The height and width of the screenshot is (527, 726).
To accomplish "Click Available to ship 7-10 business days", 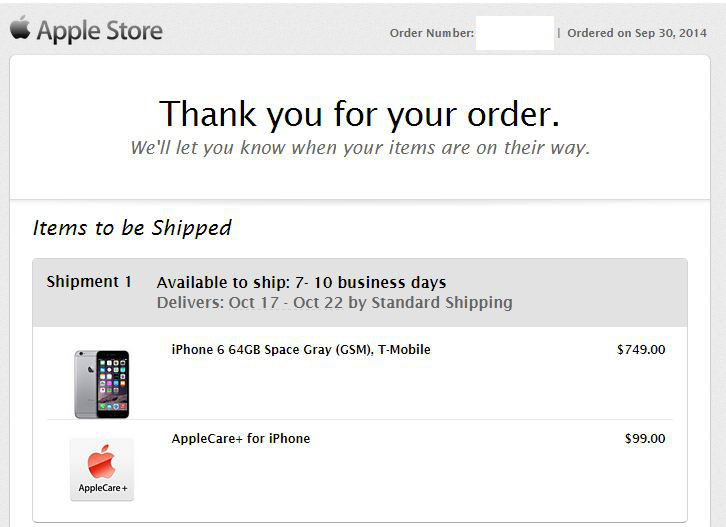I will [301, 282].
